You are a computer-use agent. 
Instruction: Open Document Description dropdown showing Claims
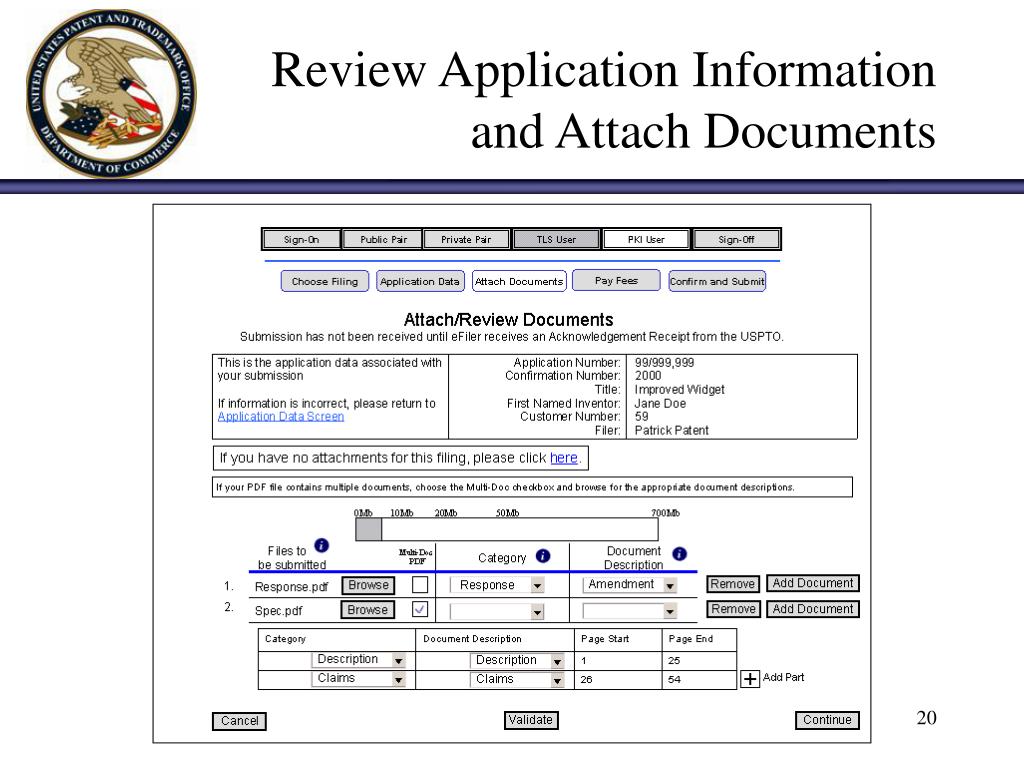(517, 679)
